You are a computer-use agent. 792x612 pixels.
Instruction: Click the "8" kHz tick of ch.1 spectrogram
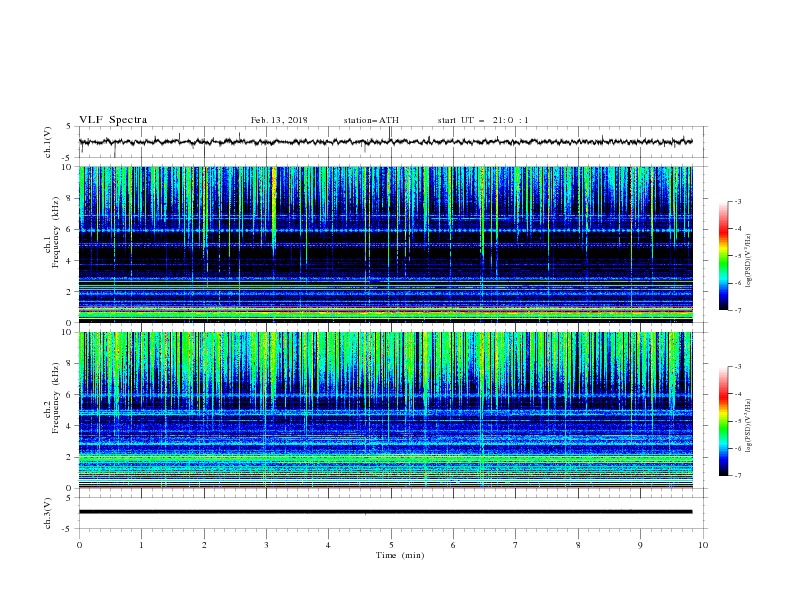69,198
